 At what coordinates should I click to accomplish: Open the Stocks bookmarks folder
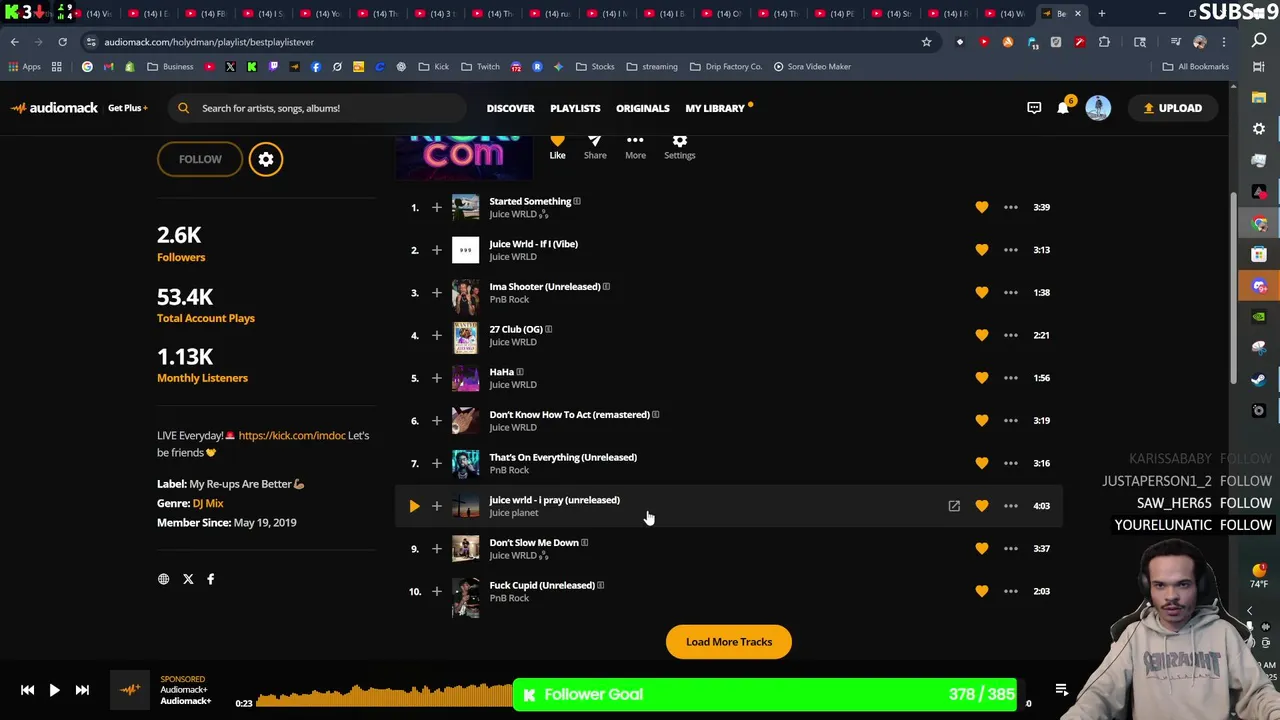(x=594, y=67)
